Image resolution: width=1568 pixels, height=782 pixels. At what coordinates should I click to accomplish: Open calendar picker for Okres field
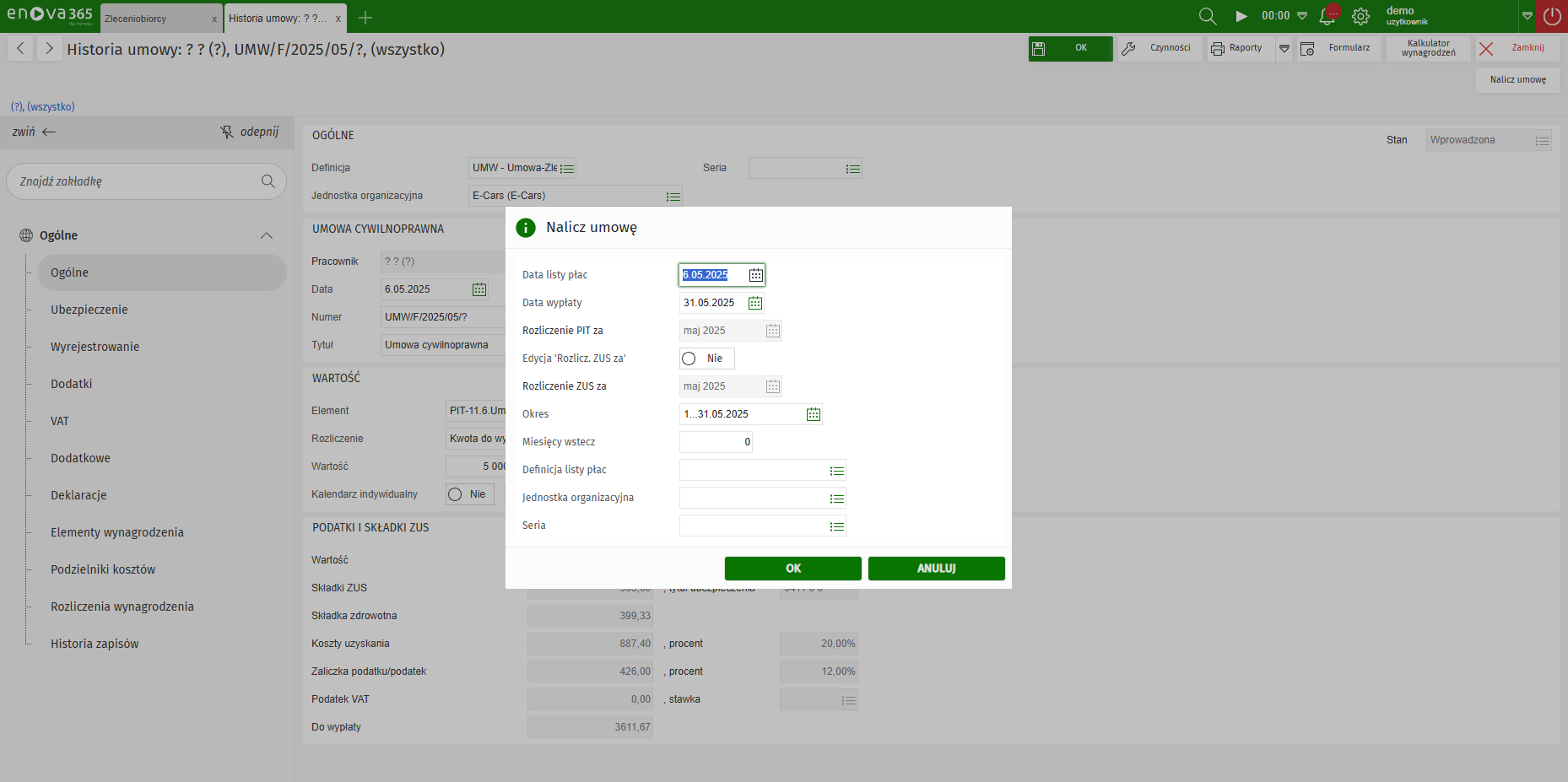point(813,414)
